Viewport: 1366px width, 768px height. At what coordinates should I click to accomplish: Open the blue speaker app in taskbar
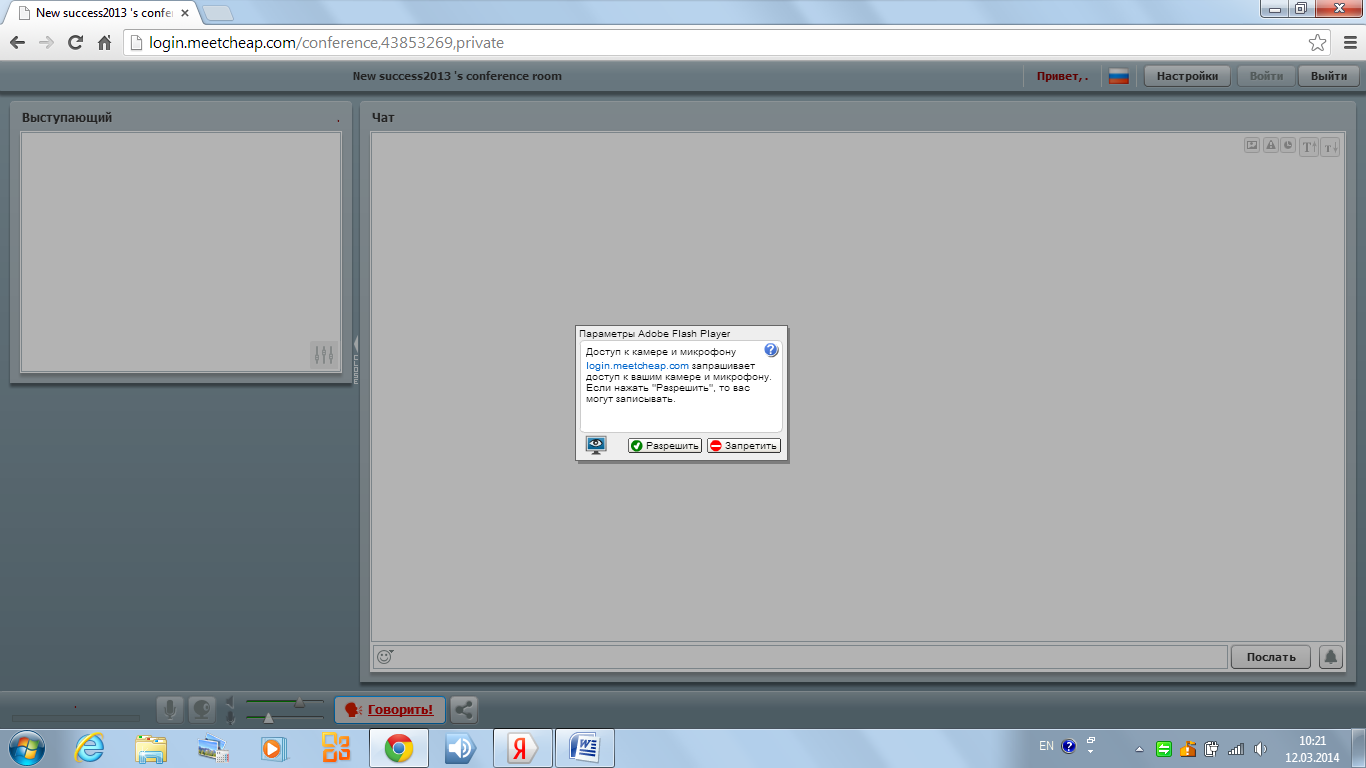(x=460, y=748)
